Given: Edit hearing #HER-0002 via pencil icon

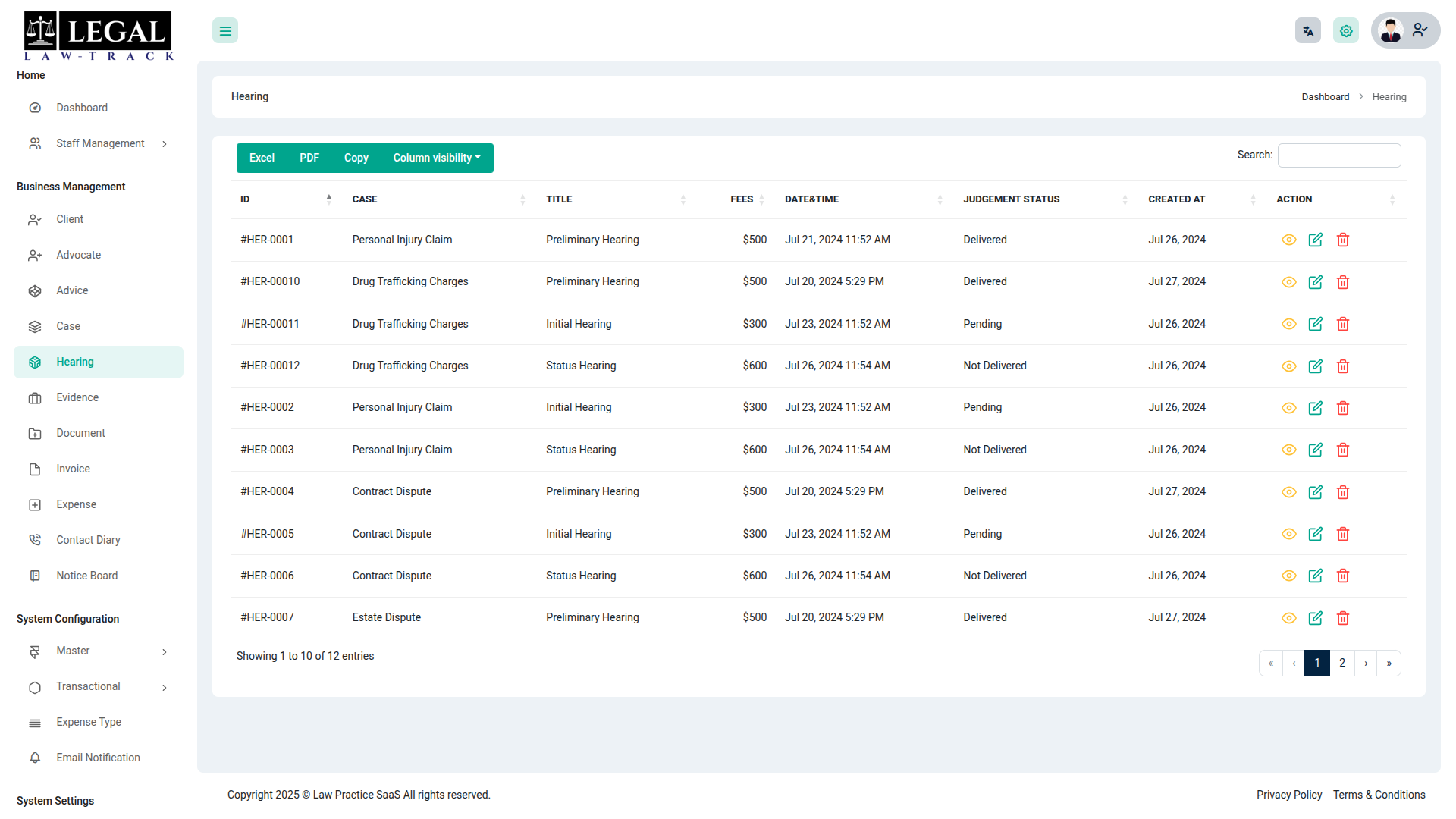Looking at the screenshot, I should tap(1316, 408).
